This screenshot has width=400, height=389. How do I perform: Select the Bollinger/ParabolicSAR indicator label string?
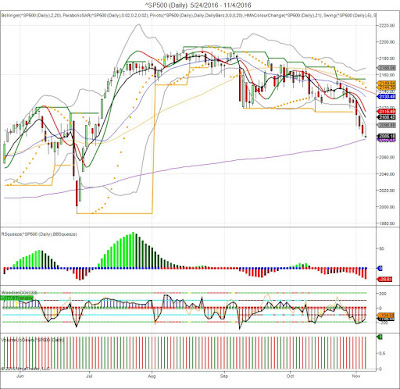(189, 15)
